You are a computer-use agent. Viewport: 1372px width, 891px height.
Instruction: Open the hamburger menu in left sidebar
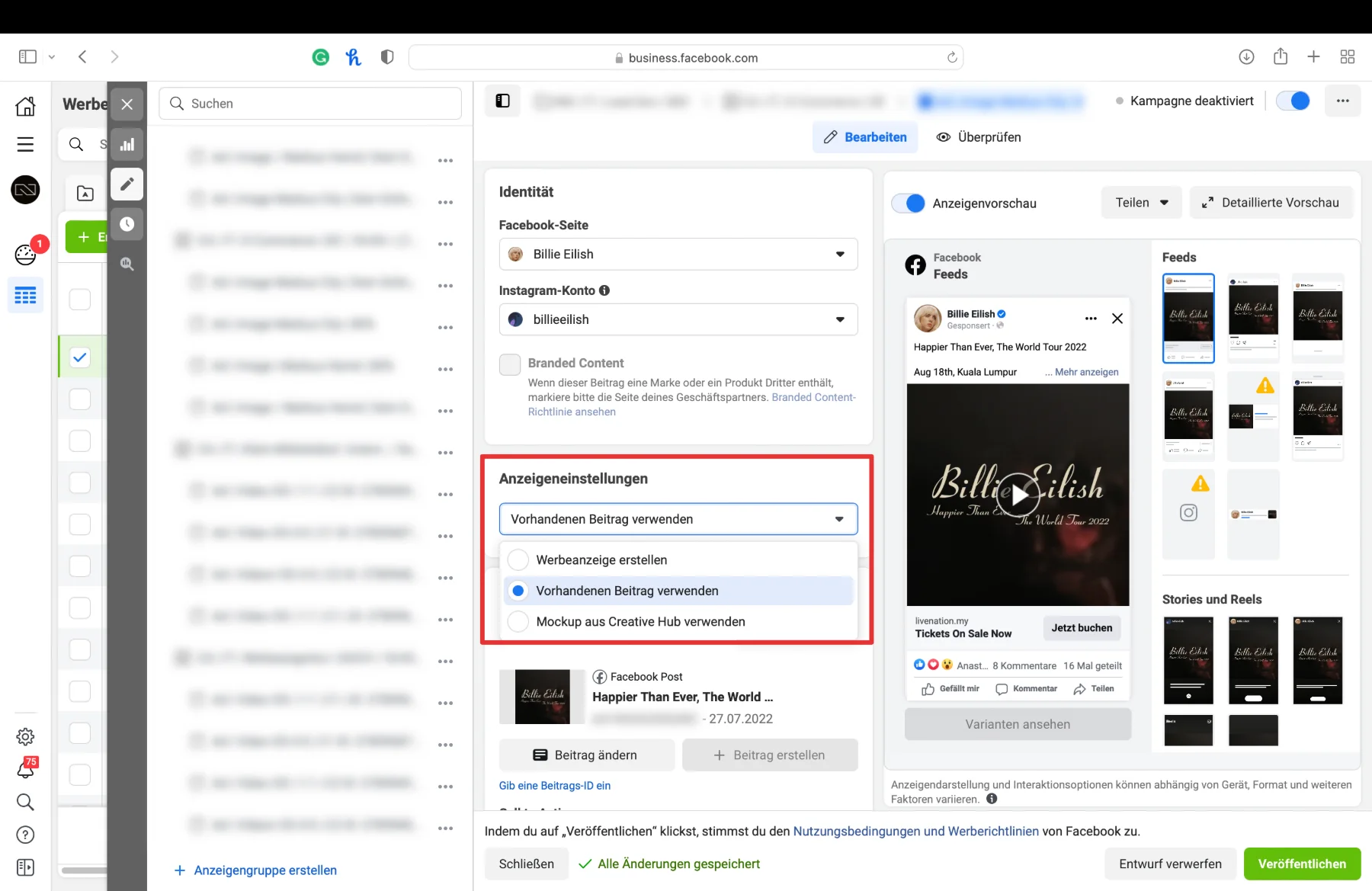pos(25,144)
